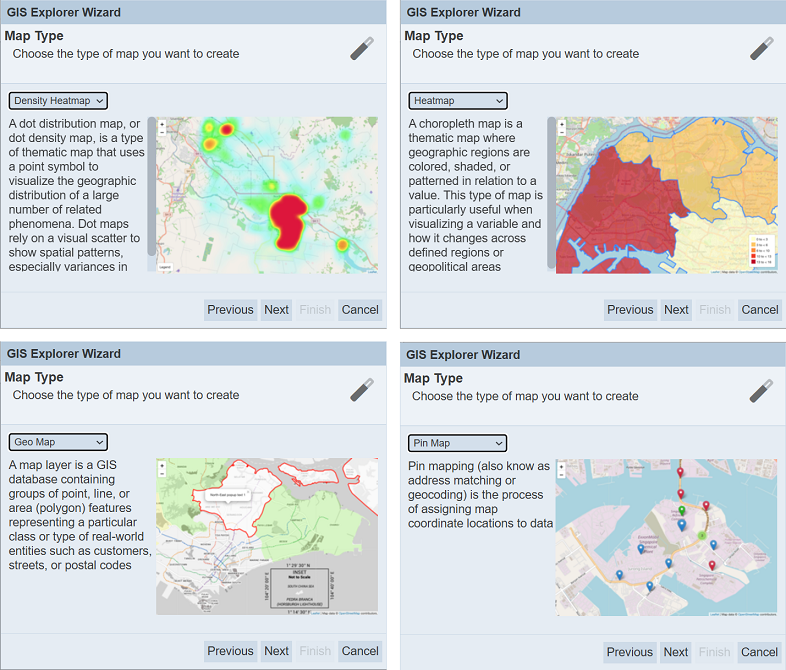Screen dimensions: 786x670
Task: Click Previous in the Geo Map wizard
Action: point(230,651)
